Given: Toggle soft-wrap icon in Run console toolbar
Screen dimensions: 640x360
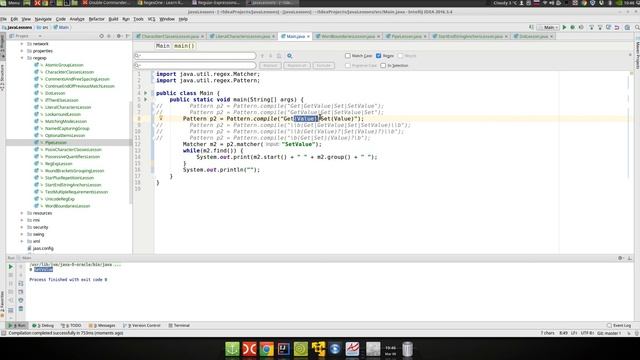Looking at the screenshot, I should pos(21,283).
